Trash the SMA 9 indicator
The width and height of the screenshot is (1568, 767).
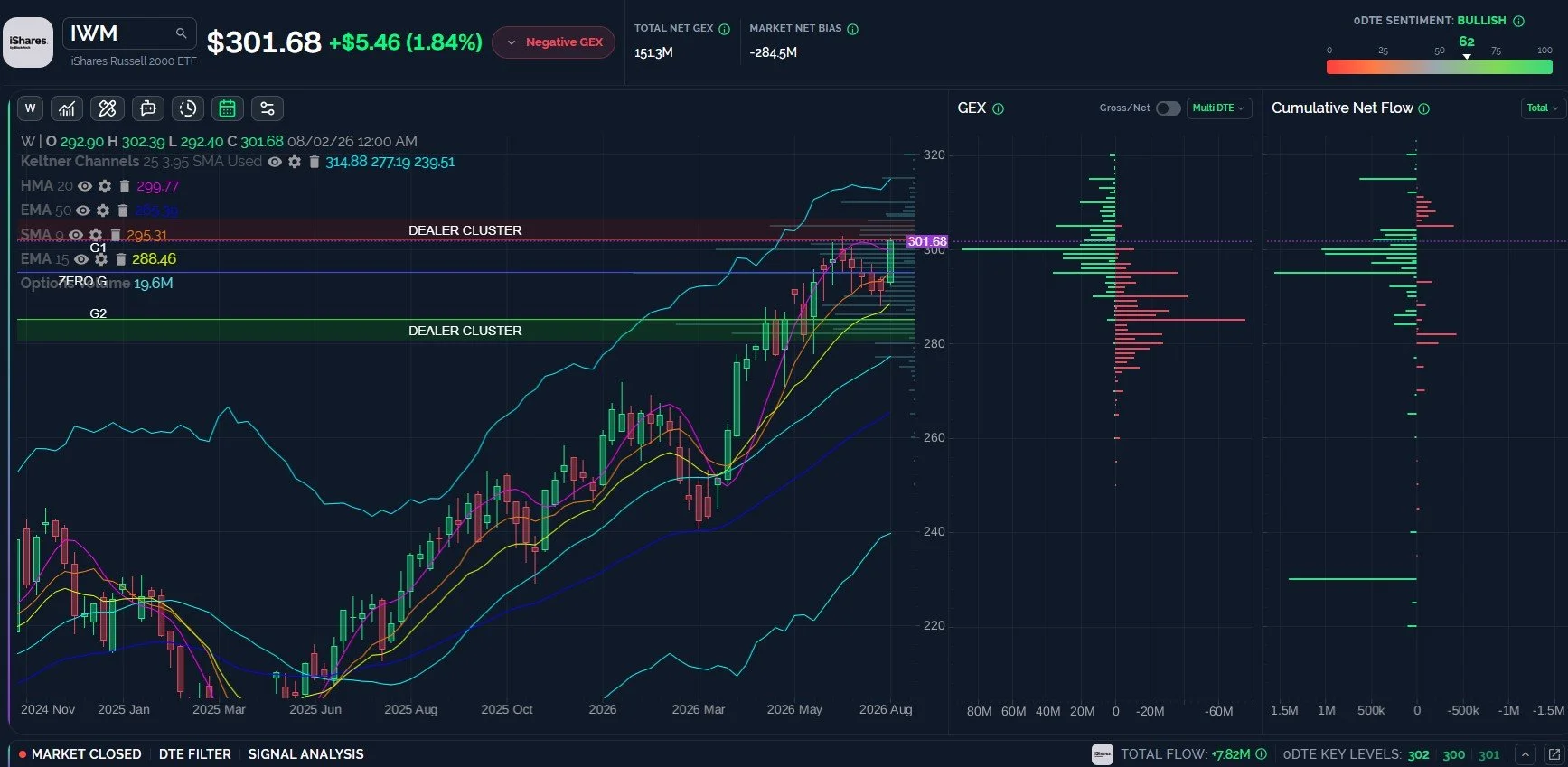point(115,235)
